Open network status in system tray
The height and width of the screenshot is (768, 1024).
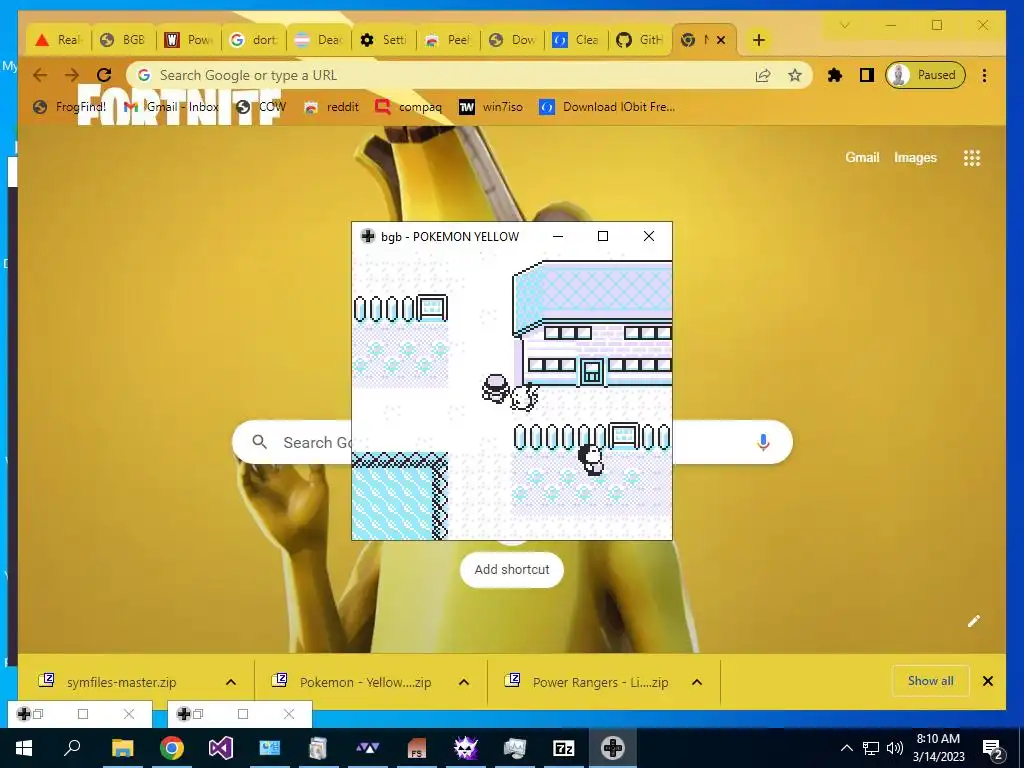[871, 748]
